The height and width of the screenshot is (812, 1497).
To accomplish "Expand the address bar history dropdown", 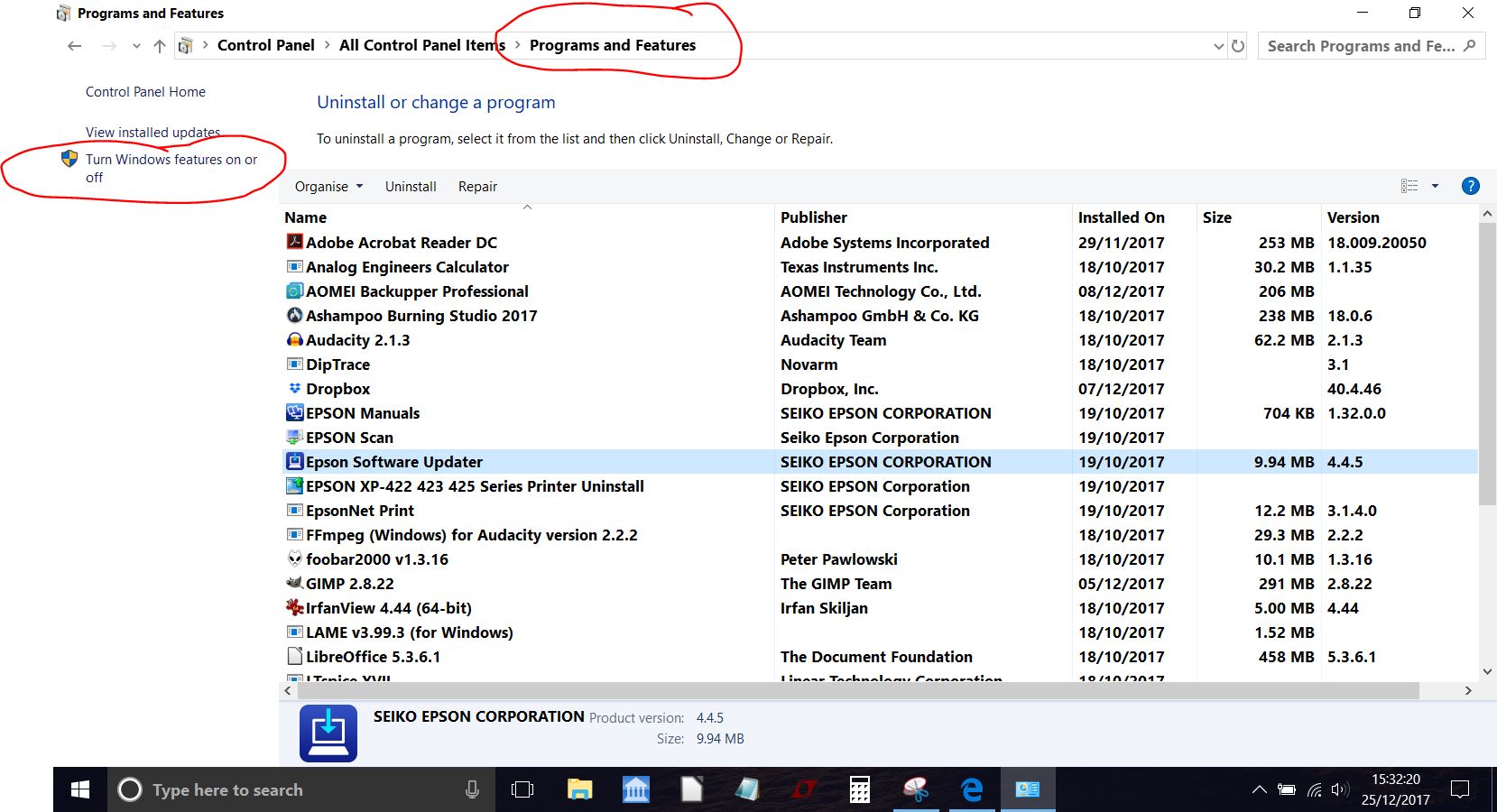I will click(x=1218, y=46).
